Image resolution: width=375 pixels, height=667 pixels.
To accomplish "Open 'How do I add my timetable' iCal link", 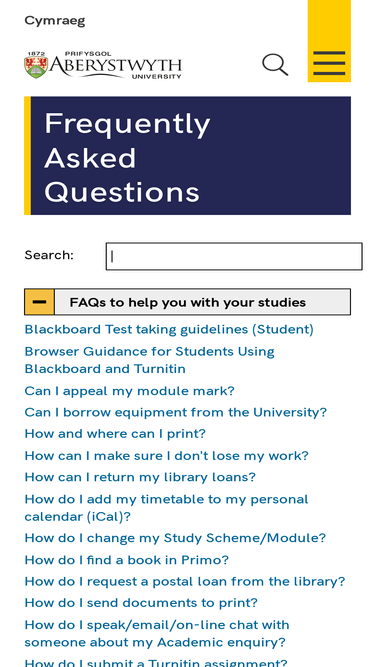I will (x=166, y=507).
